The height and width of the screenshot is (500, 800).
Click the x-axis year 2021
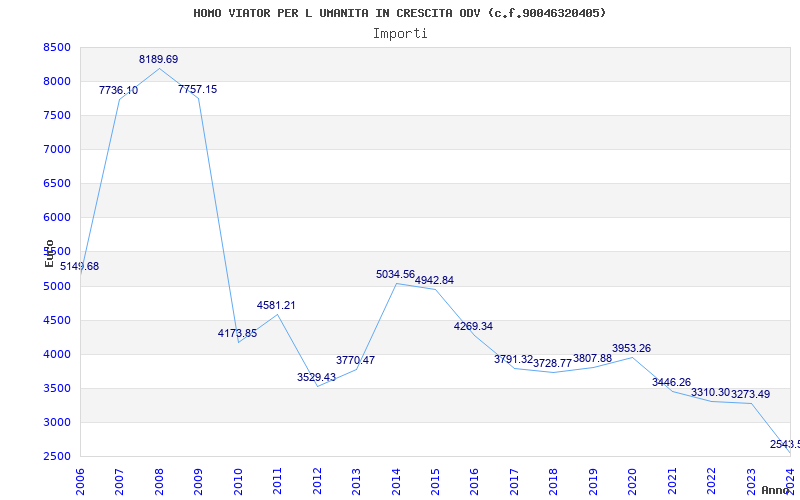click(672, 482)
